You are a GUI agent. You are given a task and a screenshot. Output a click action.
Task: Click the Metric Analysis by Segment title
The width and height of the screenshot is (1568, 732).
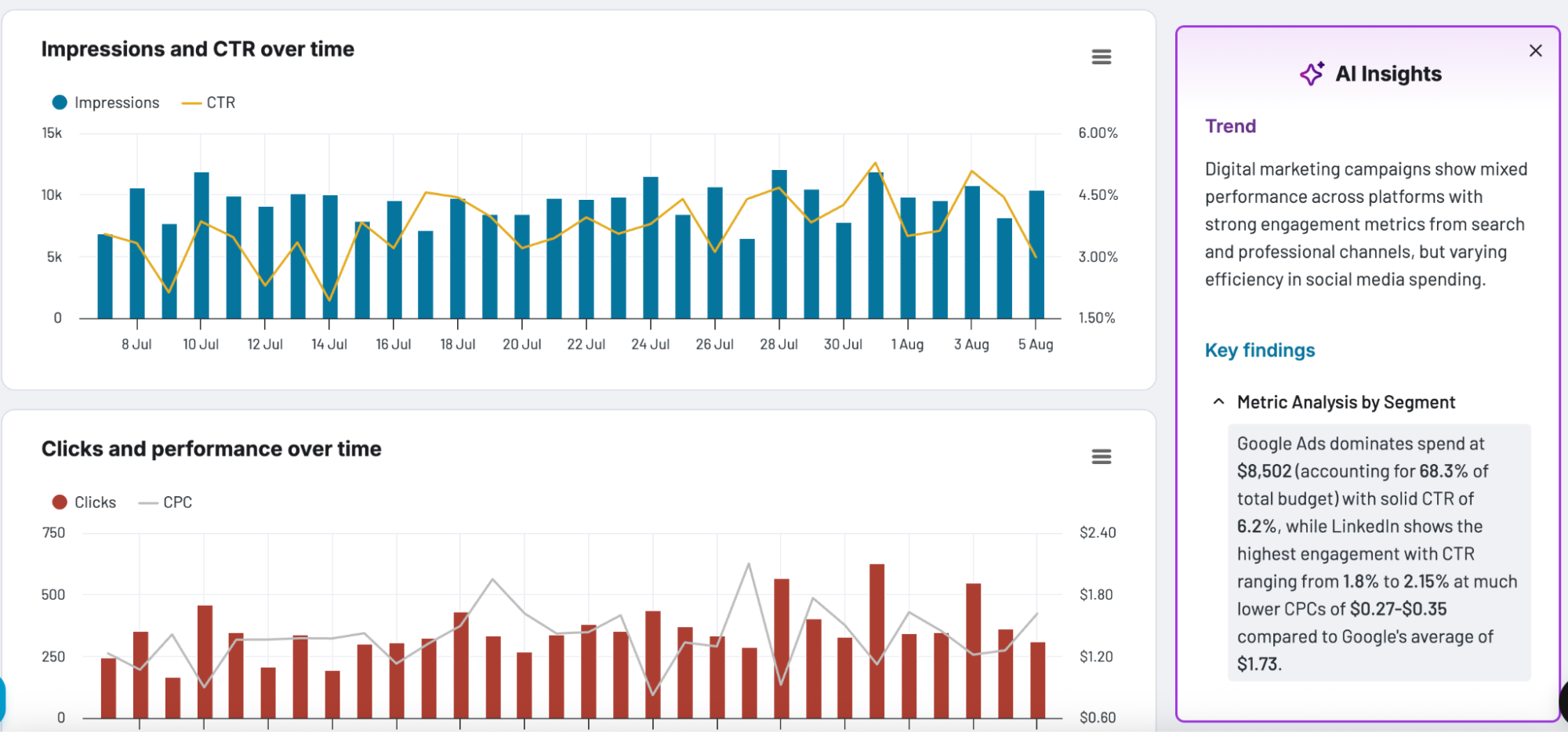pos(1345,402)
